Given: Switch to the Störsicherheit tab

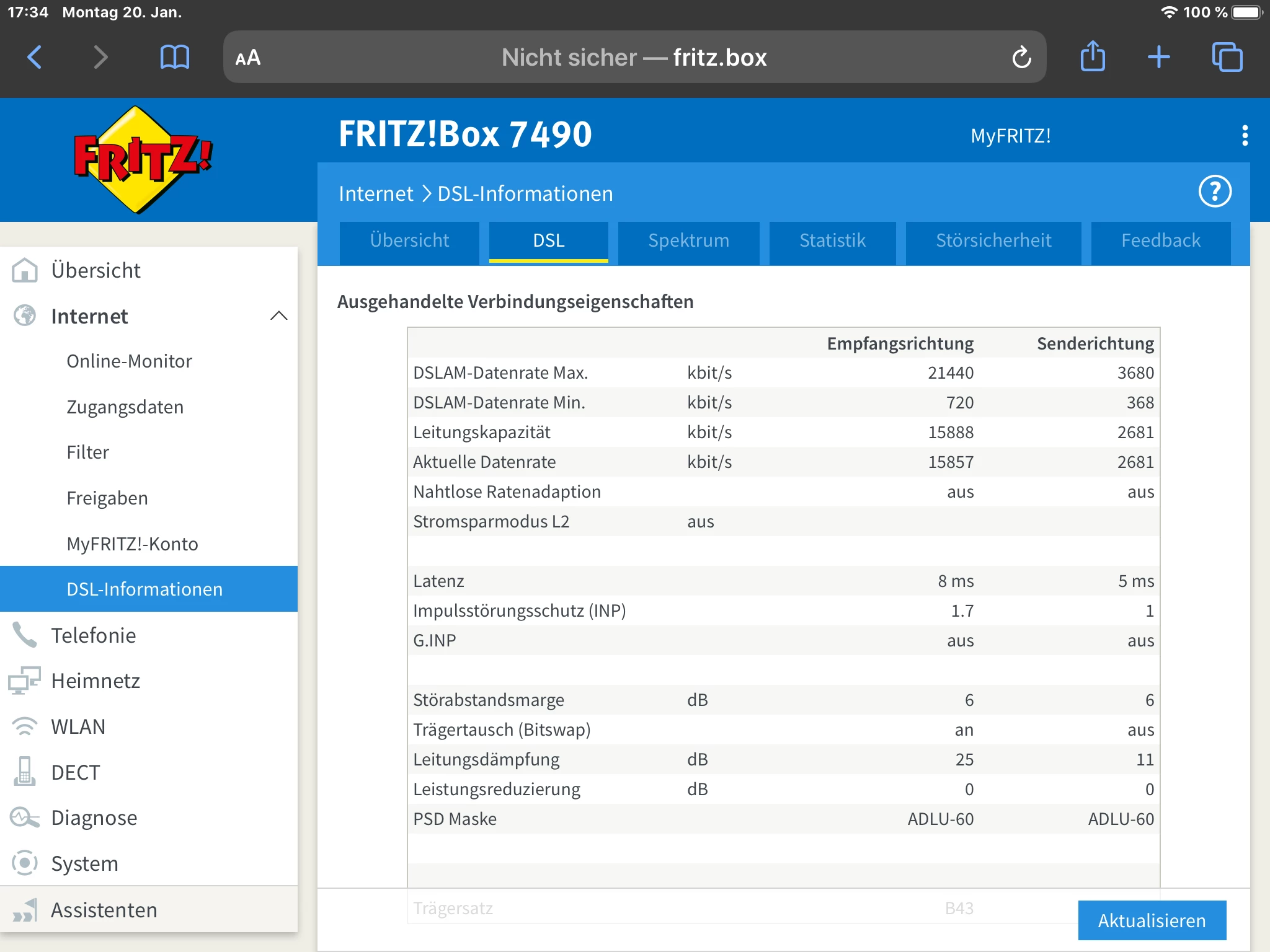Looking at the screenshot, I should click(993, 240).
